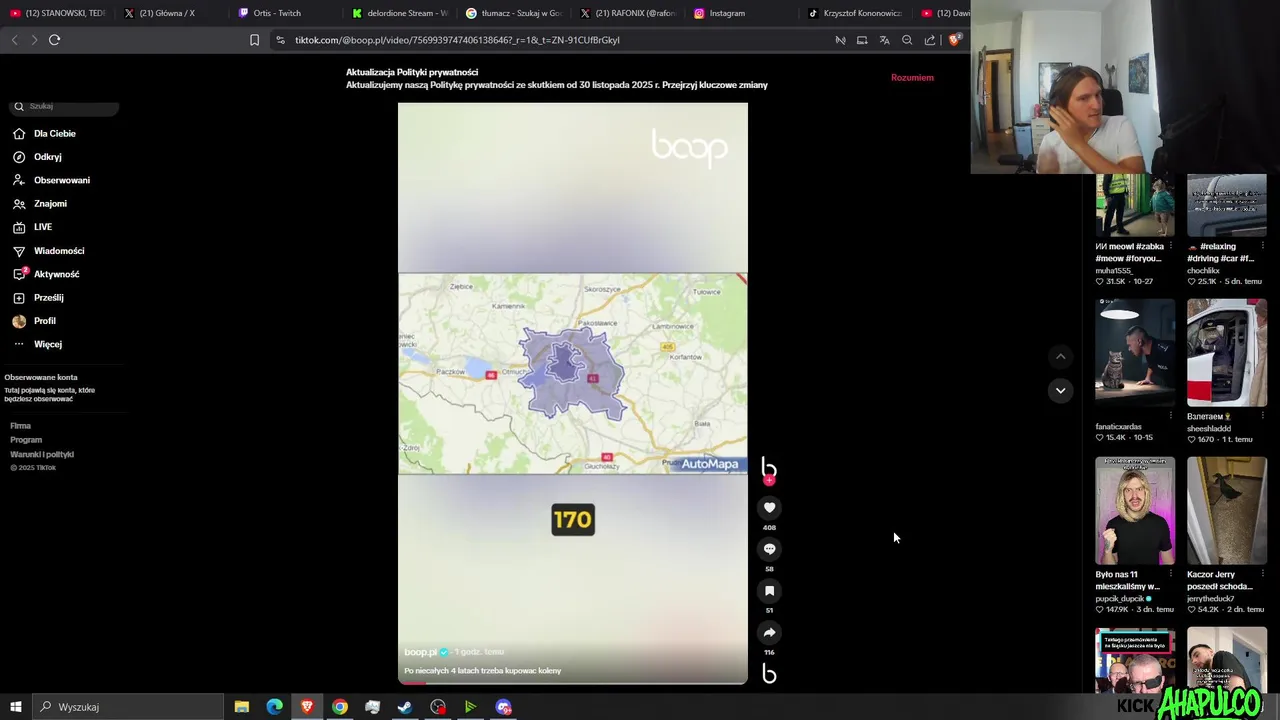
Task: Open the Kaczor Jerry video thumbnail
Action: 1226,511
